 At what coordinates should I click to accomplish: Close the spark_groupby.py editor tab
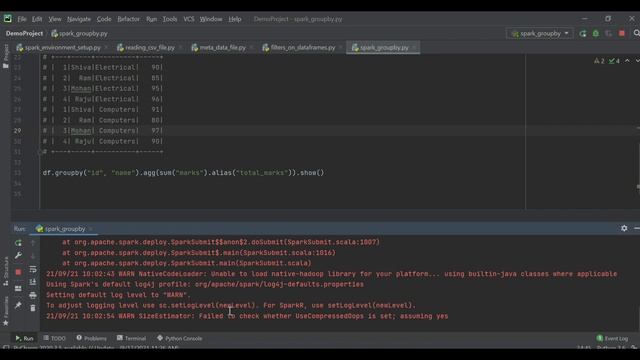(414, 48)
